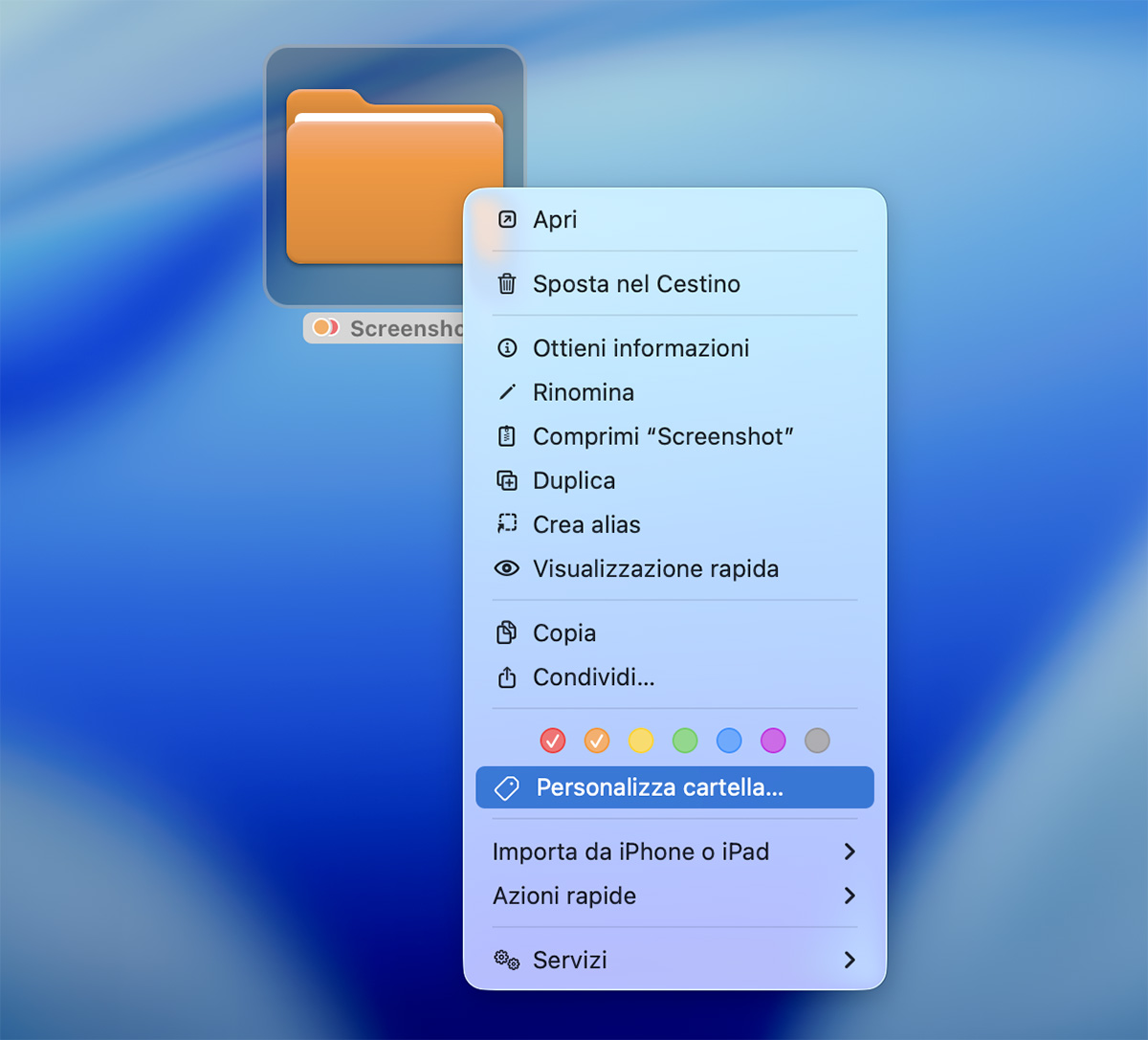Image resolution: width=1148 pixels, height=1040 pixels.
Task: Choose Copia from the context menu
Action: point(564,633)
